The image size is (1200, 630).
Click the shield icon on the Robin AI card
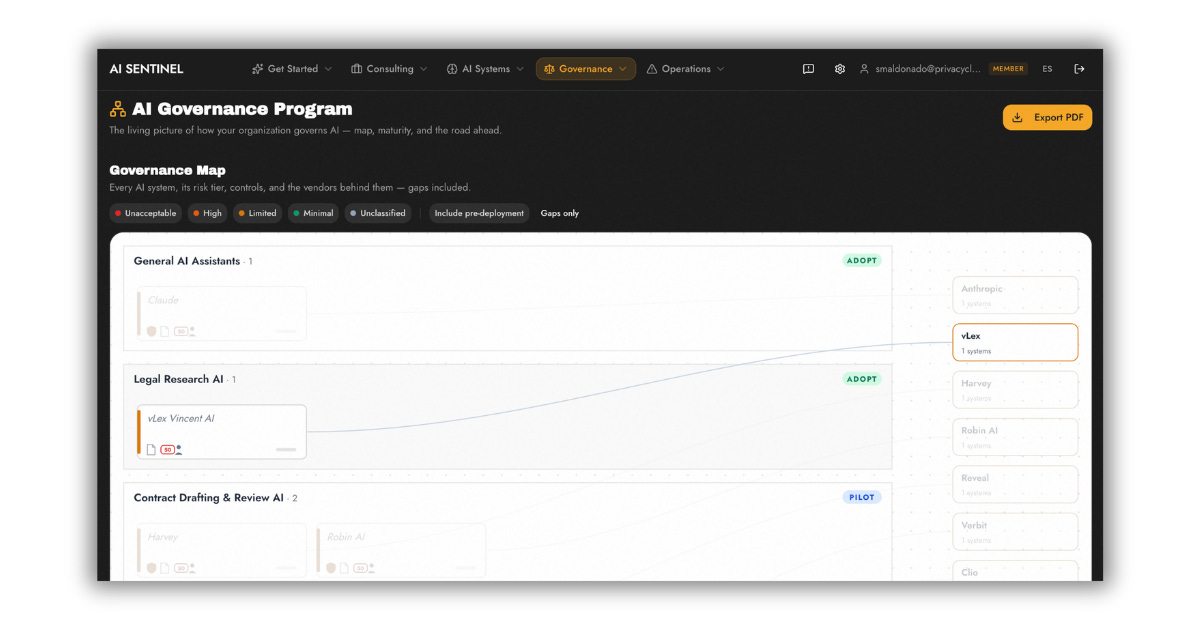(332, 568)
